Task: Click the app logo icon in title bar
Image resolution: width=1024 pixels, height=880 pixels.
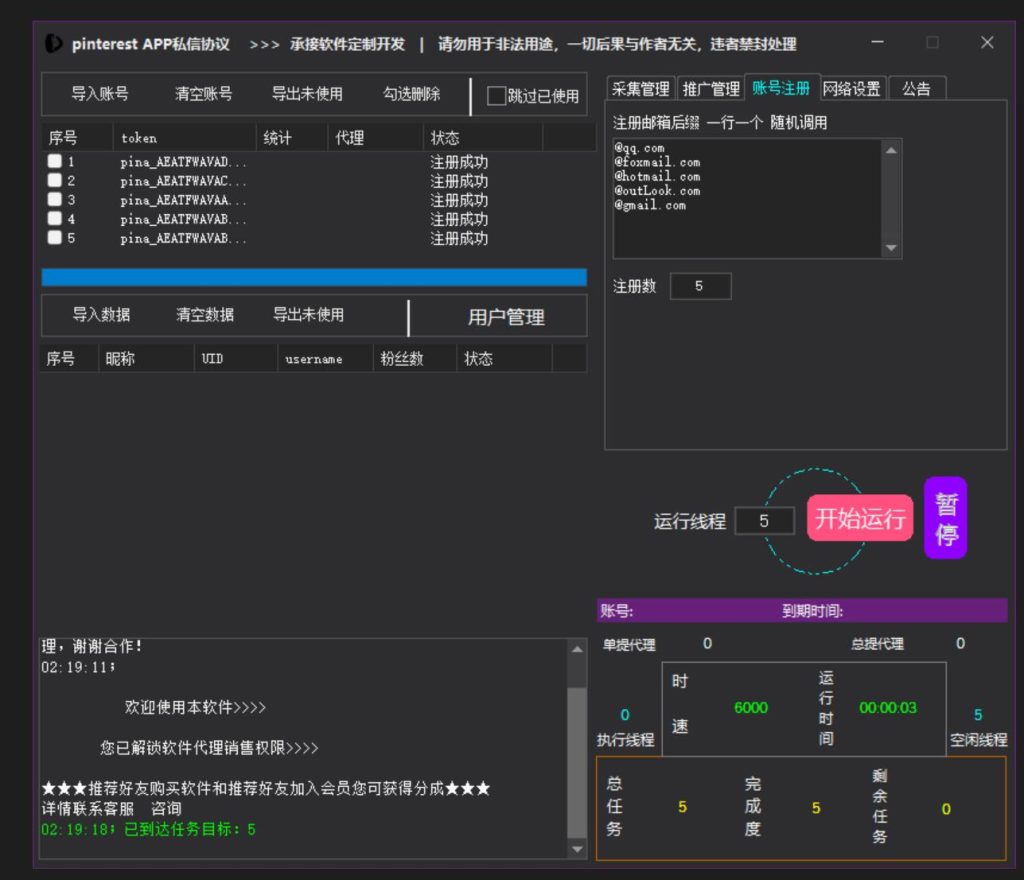Action: coord(53,44)
